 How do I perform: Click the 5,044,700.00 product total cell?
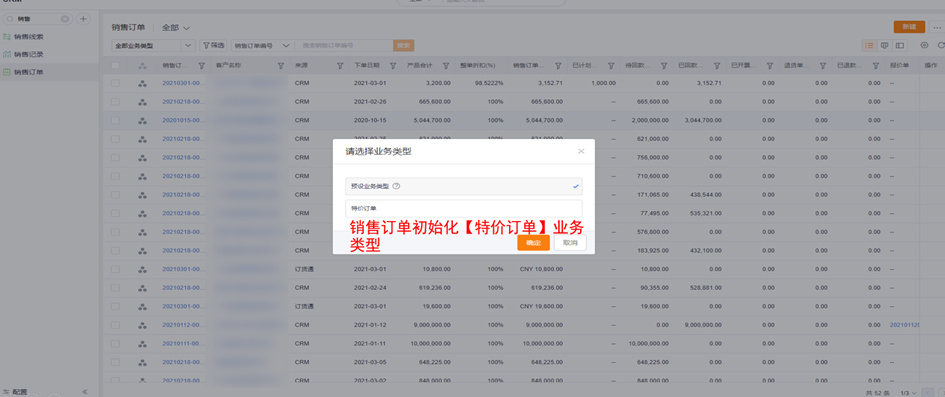click(432, 120)
